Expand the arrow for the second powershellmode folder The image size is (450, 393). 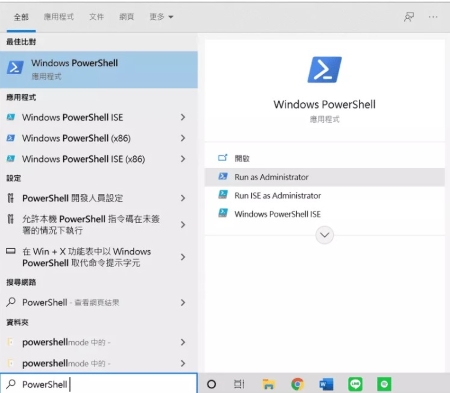[183, 363]
